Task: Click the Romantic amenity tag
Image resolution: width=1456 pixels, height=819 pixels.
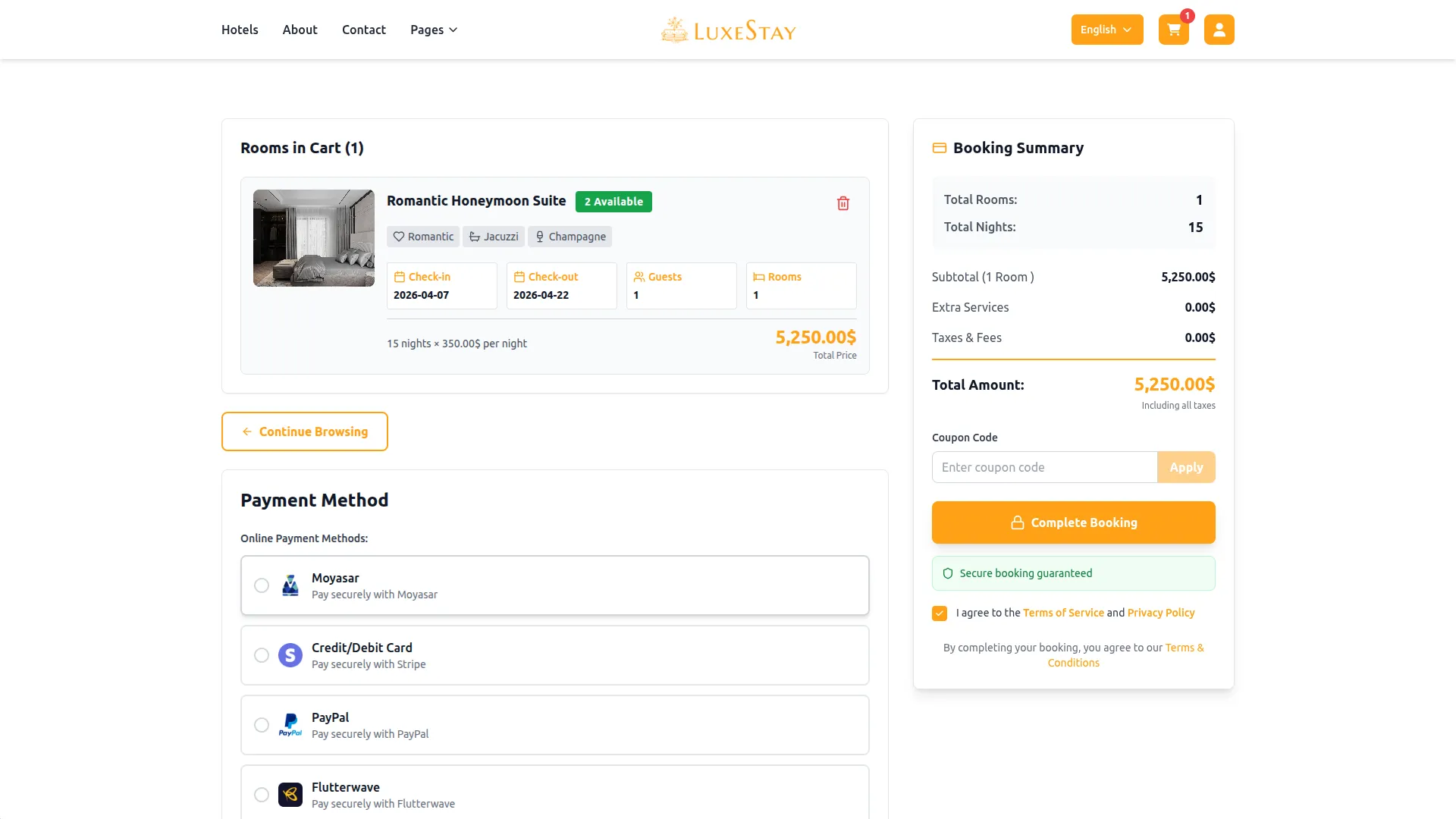Action: point(423,237)
